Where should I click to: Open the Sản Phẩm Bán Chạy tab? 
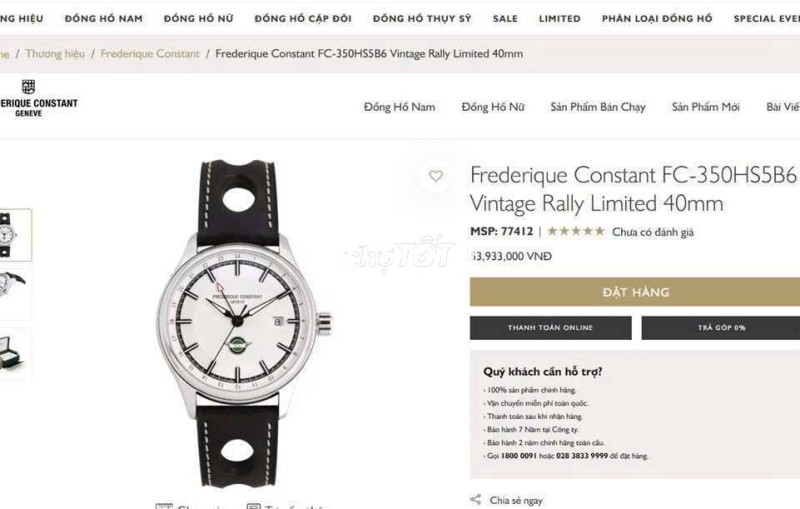[598, 107]
